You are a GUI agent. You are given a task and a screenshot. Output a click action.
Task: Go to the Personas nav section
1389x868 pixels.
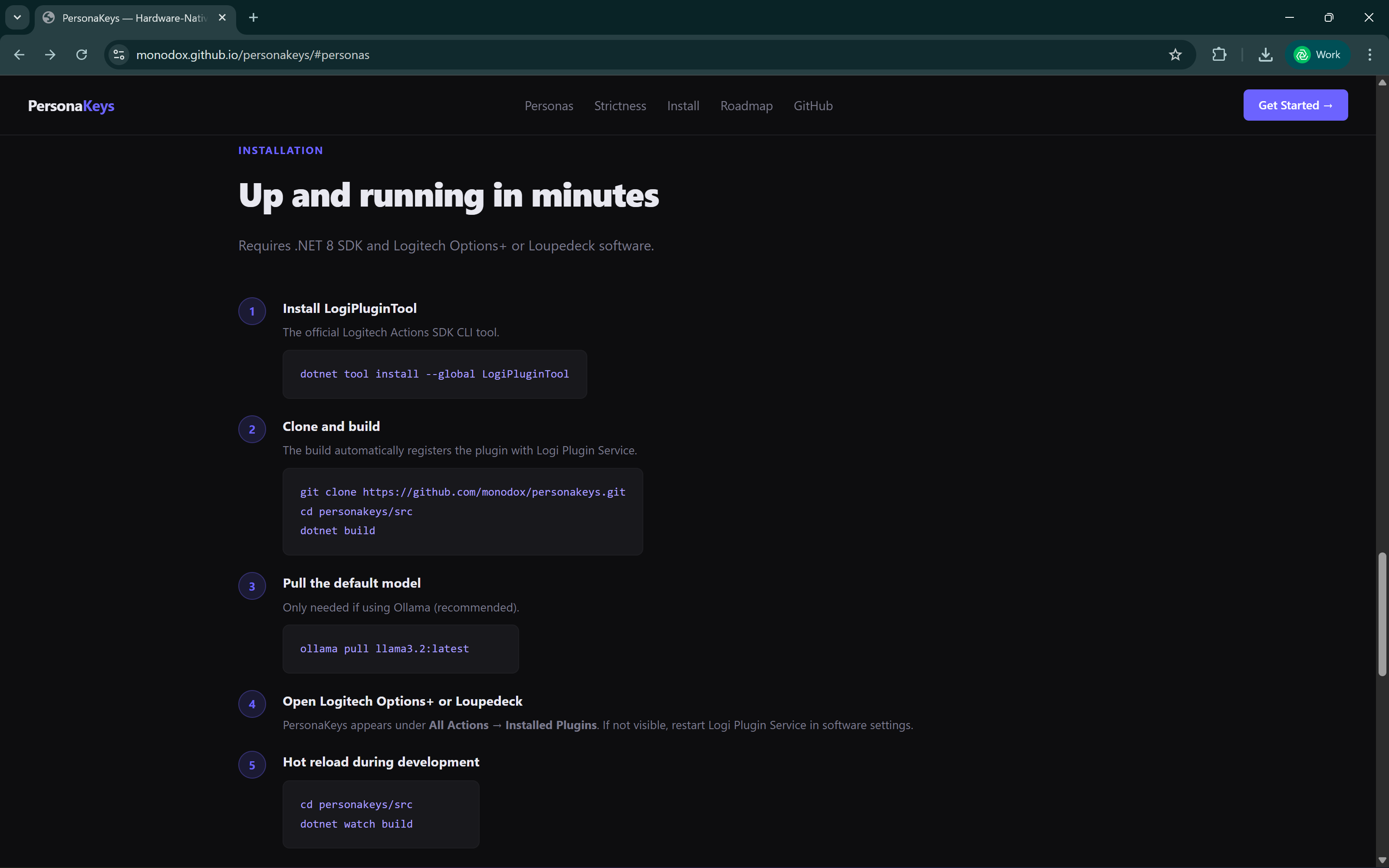(548, 105)
